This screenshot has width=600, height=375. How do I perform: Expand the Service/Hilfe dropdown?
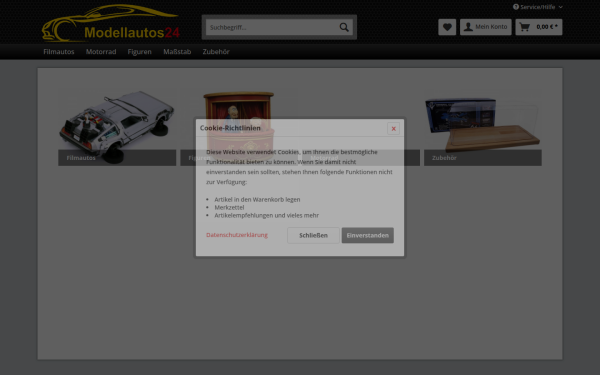[x=538, y=7]
